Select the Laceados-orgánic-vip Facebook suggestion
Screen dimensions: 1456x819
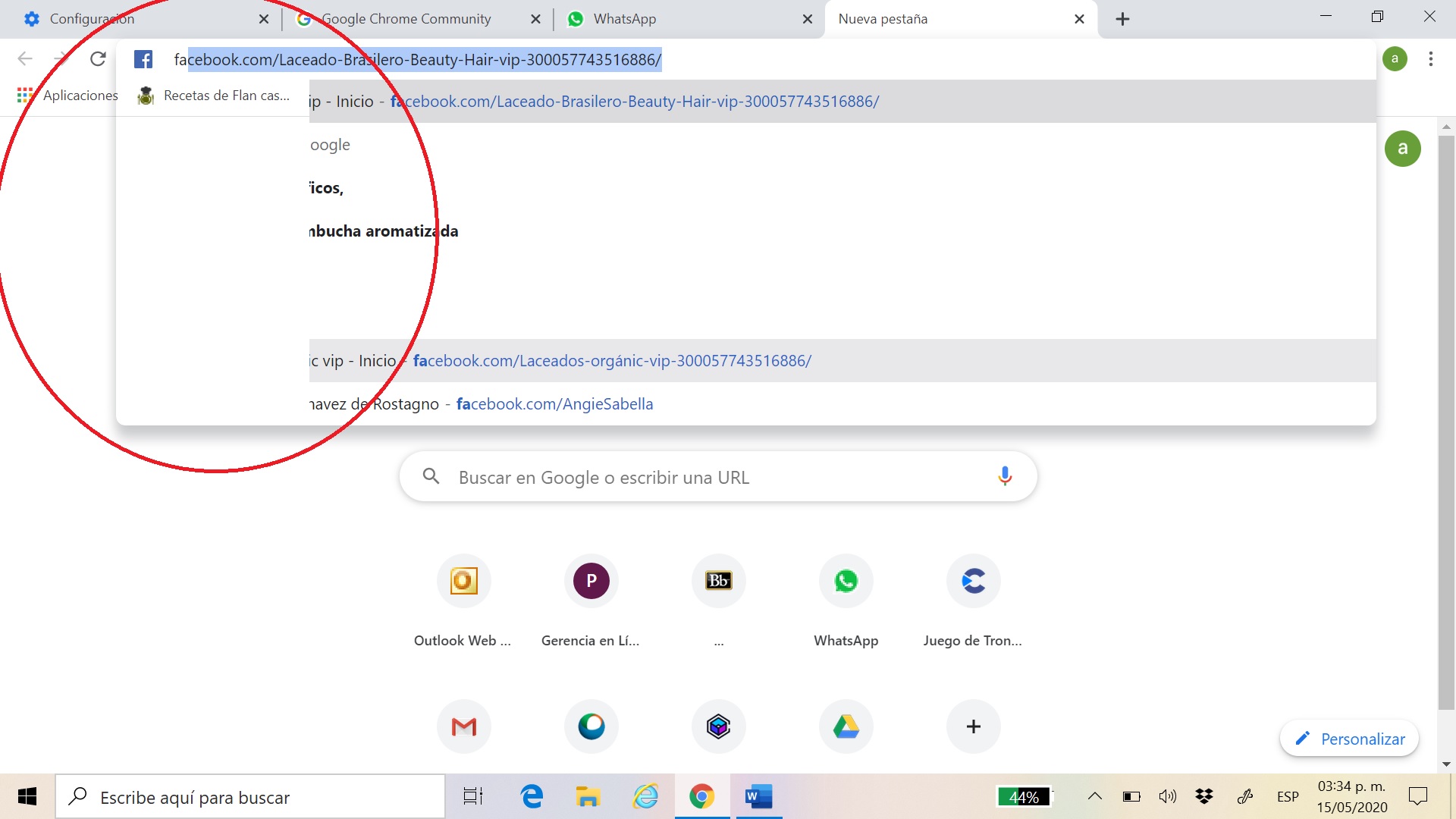tap(611, 361)
